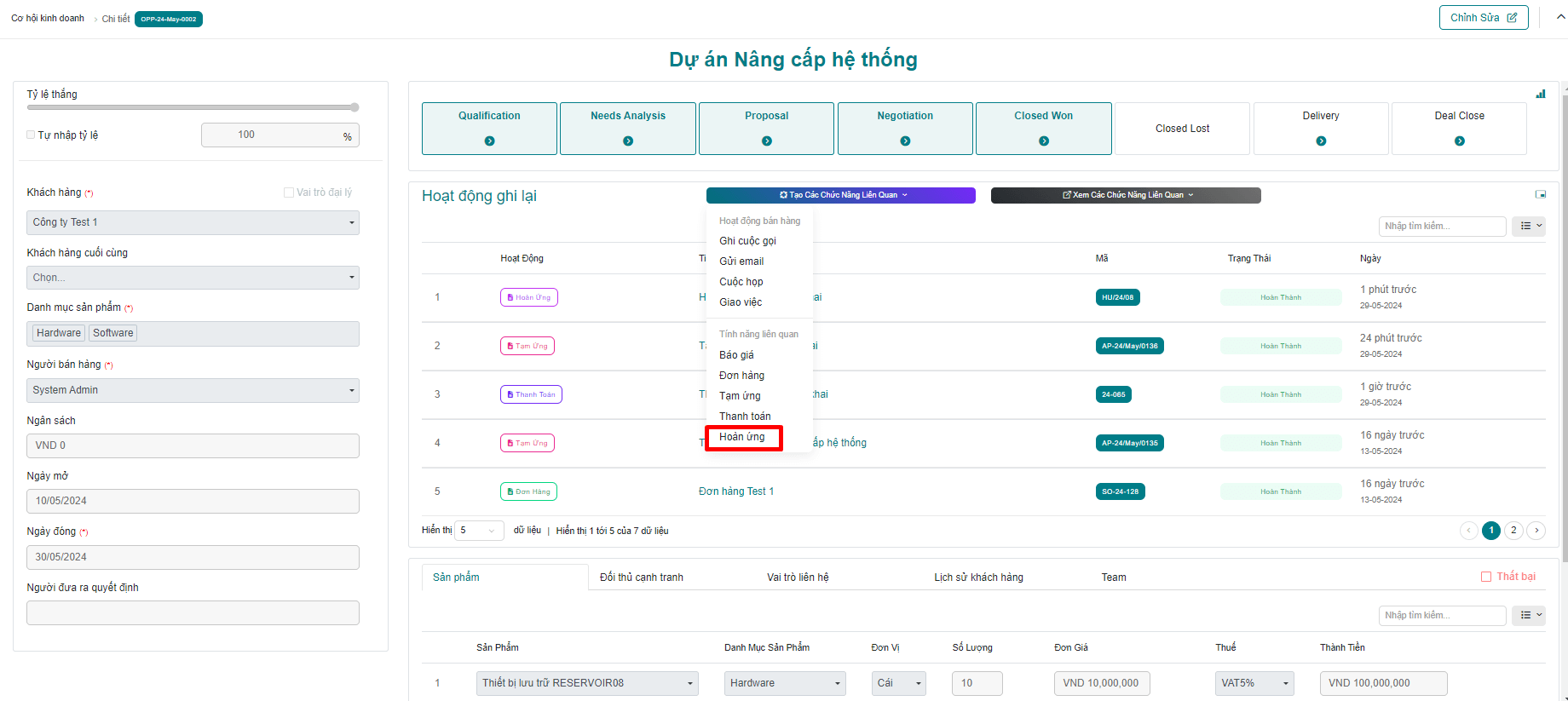Expand the Người bán hàng System Admin dropdown
This screenshot has height=701, width=1568.
point(193,390)
